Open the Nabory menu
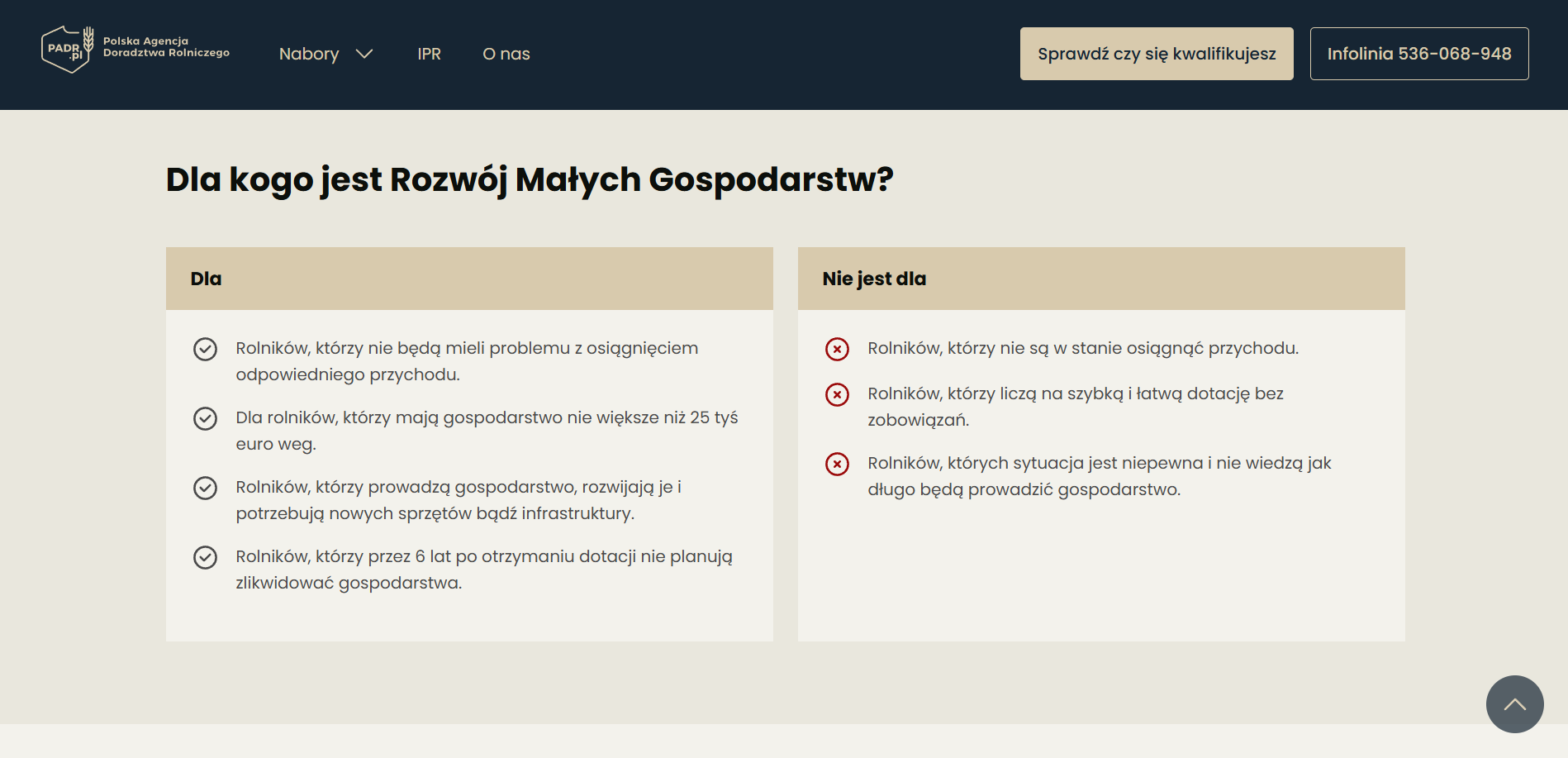 (x=309, y=55)
